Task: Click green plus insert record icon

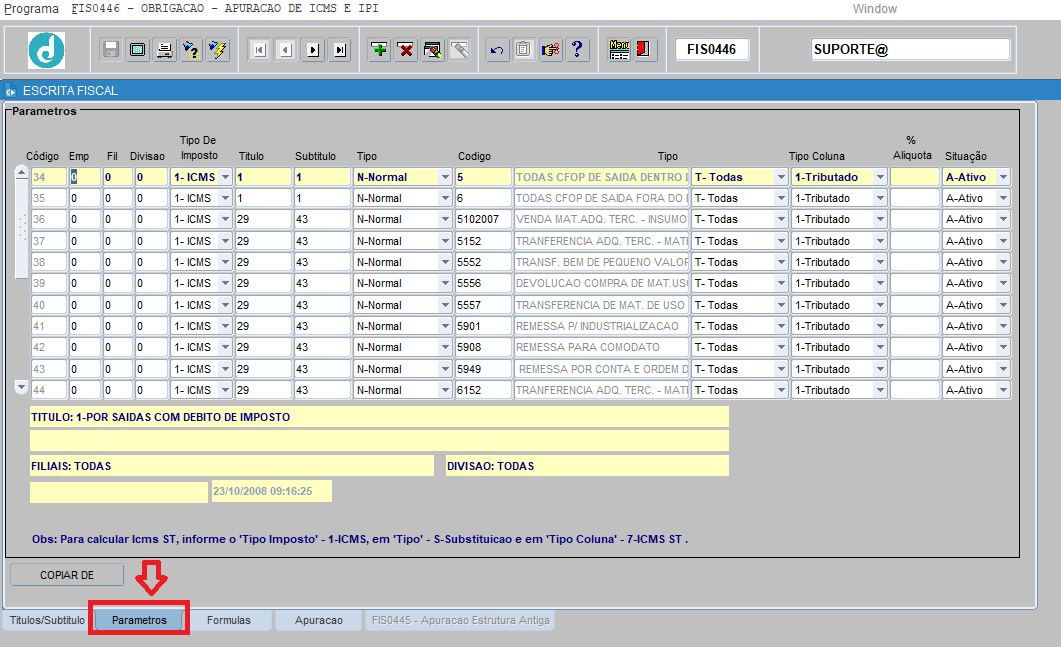Action: click(x=379, y=49)
